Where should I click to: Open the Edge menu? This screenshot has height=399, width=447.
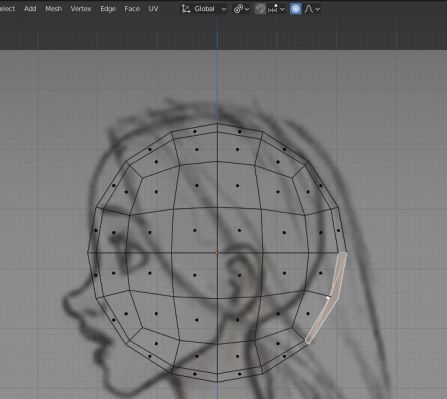[x=108, y=9]
